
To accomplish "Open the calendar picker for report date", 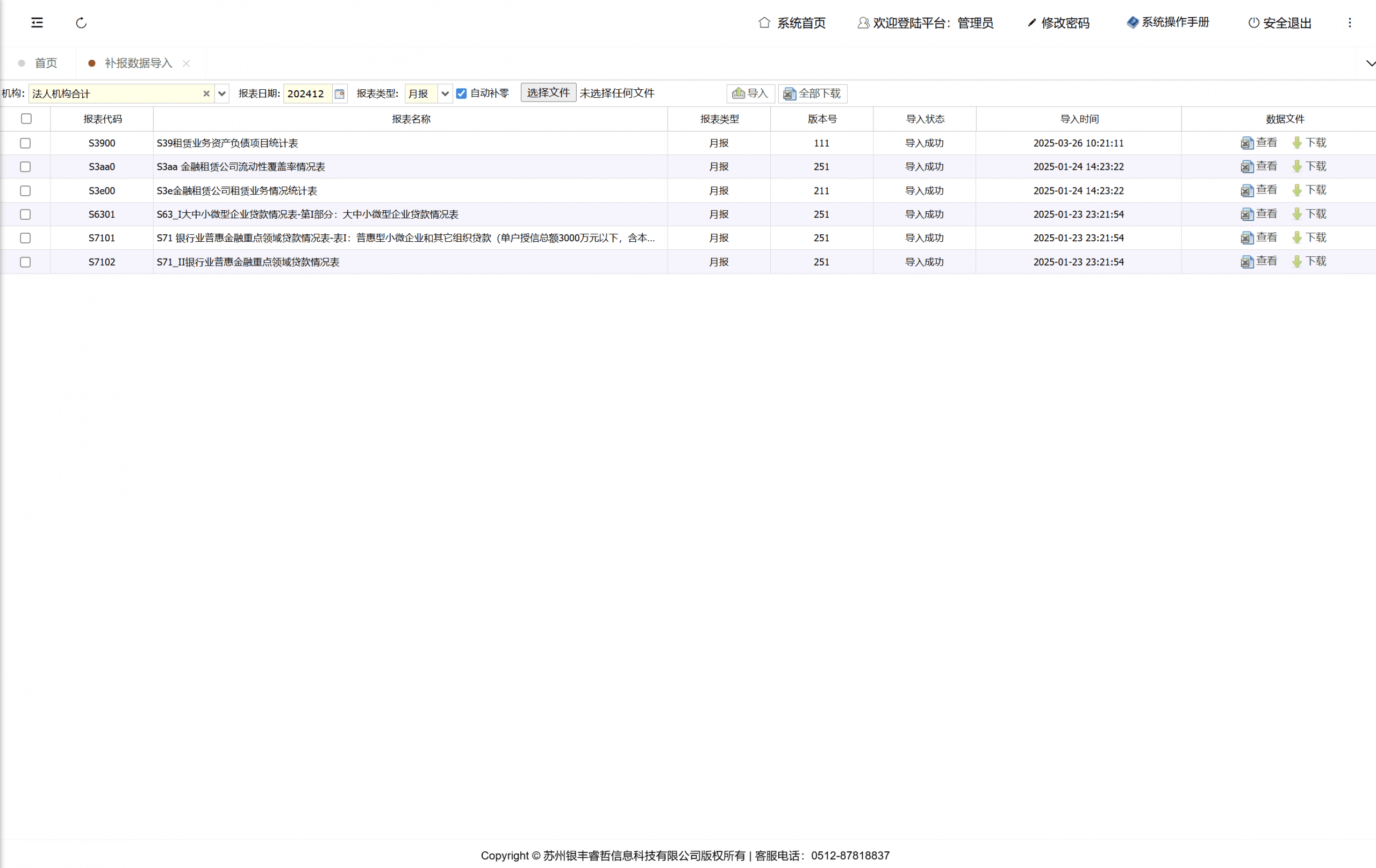I will (339, 94).
